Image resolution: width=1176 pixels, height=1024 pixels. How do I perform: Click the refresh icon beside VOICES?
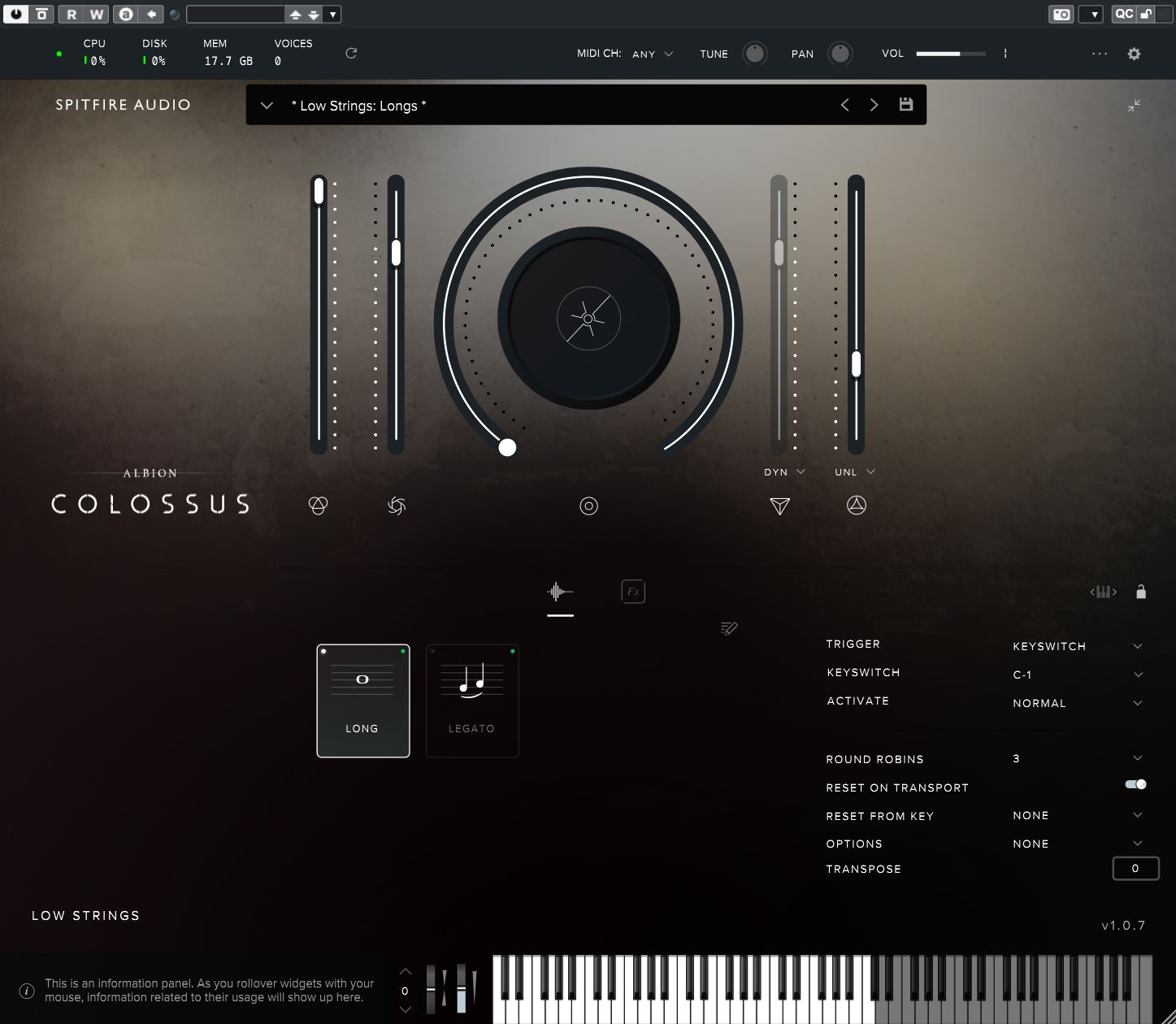[x=351, y=53]
